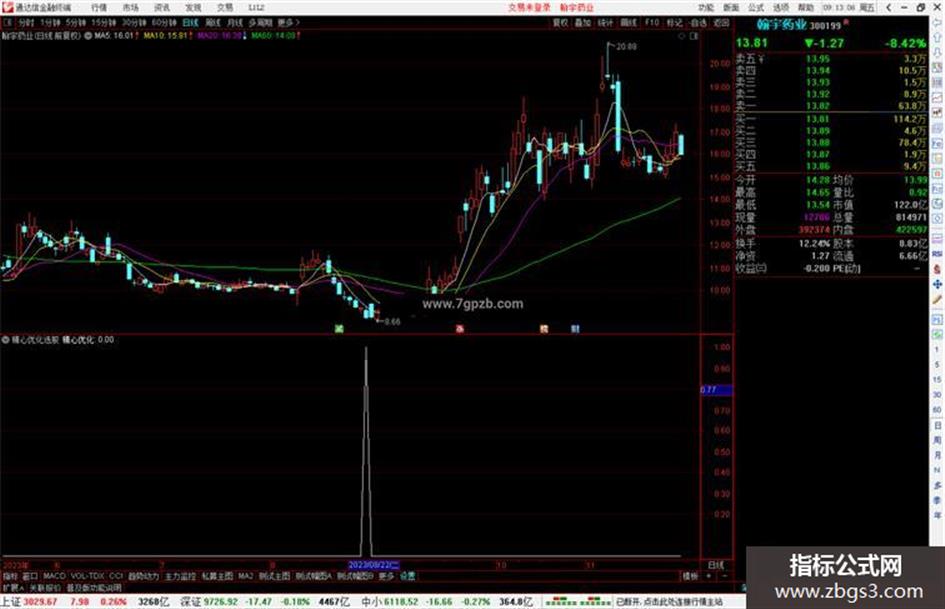Click the disconnected server status message
The image size is (945, 609).
tap(668, 602)
